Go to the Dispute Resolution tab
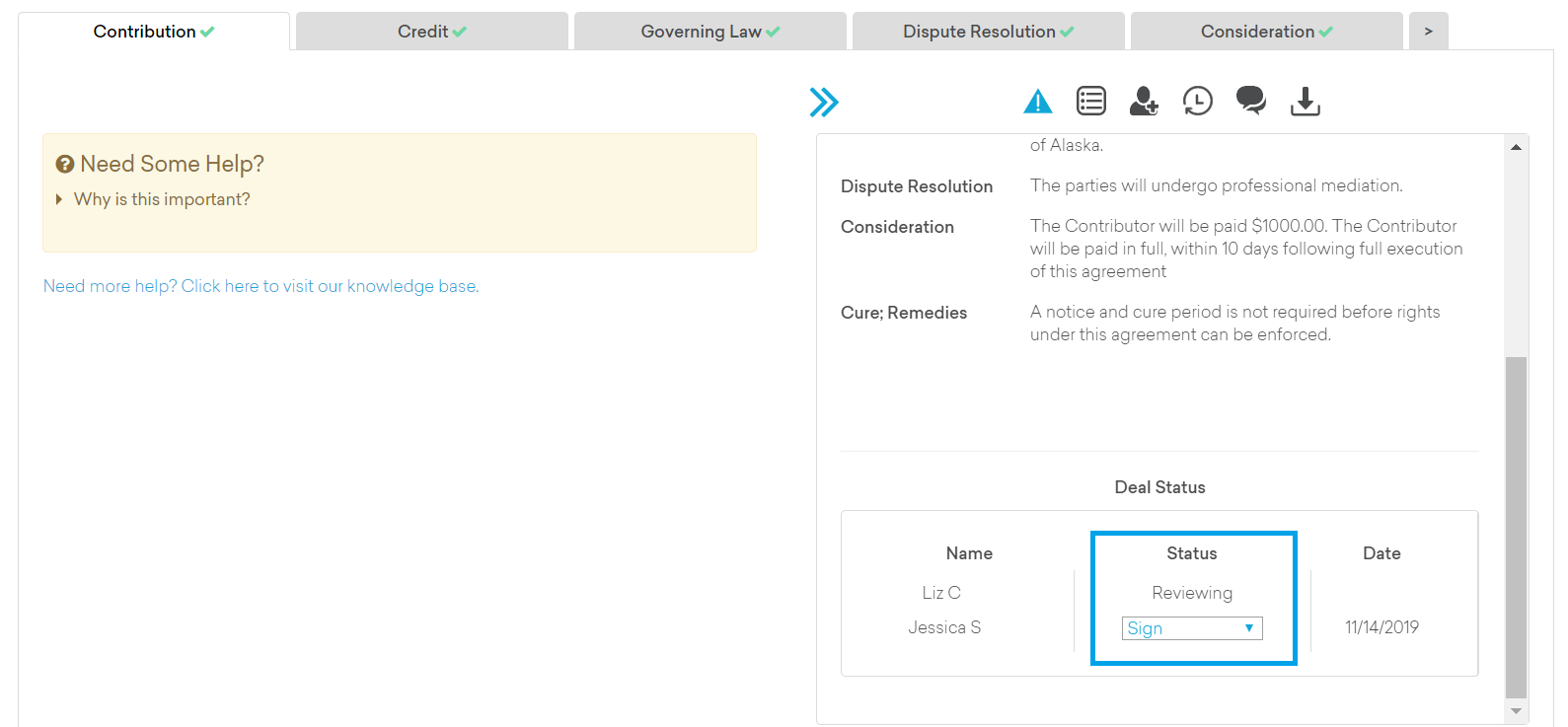The height and width of the screenshot is (727, 1568). (x=988, y=32)
